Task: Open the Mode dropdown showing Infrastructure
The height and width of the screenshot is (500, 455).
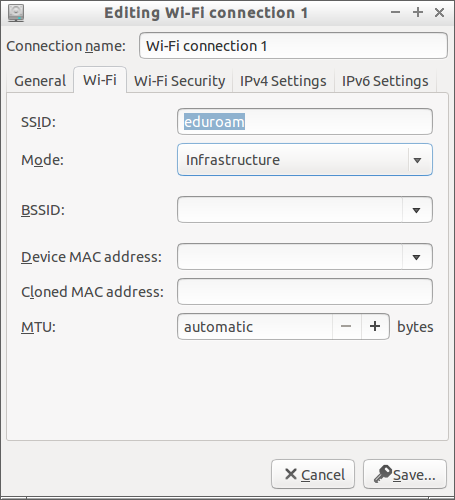Action: tap(305, 160)
